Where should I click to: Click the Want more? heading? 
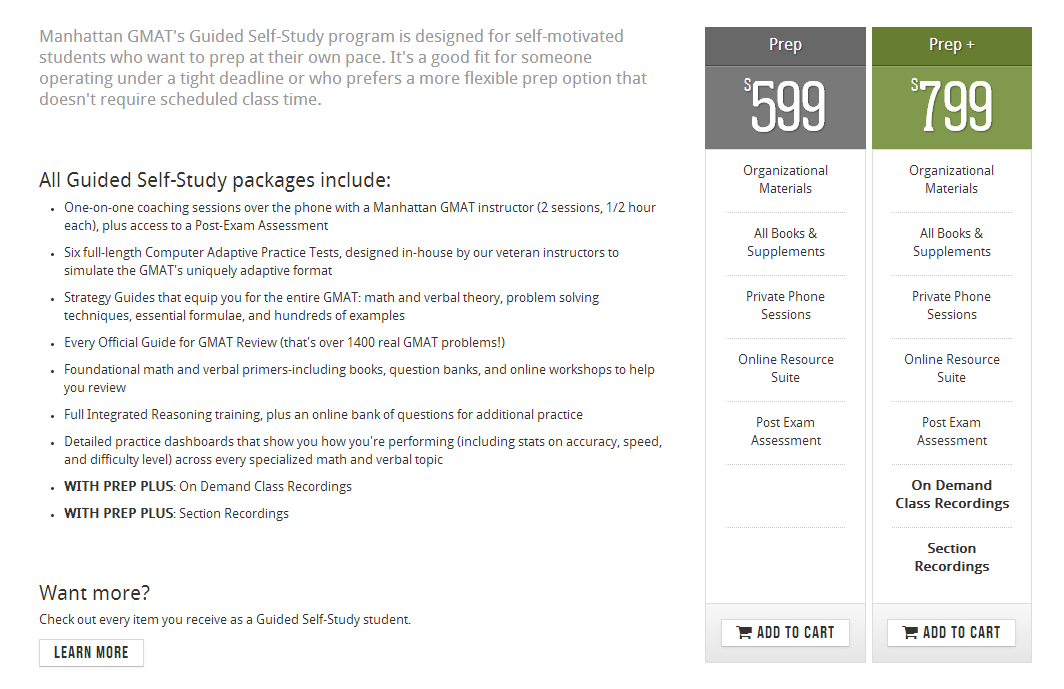click(94, 593)
